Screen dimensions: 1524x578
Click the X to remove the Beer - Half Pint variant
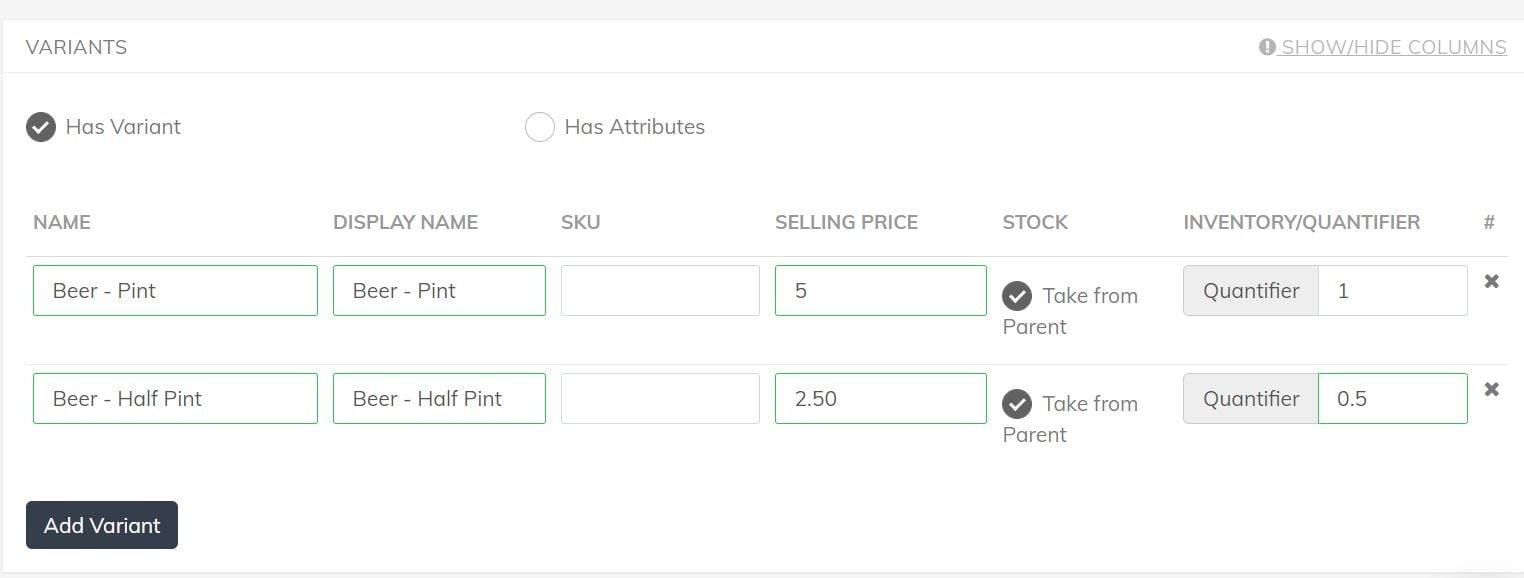tap(1491, 389)
